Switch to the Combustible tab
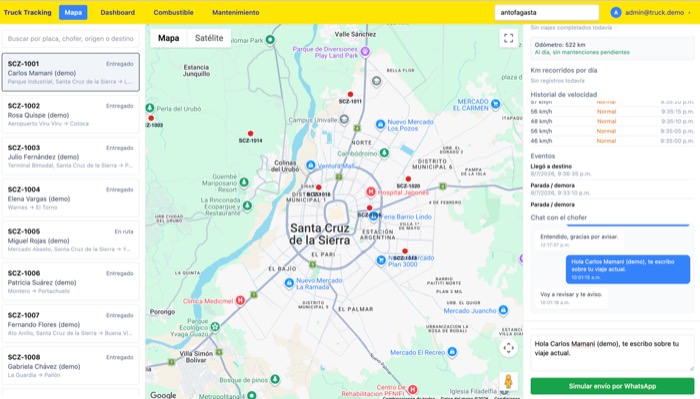Image resolution: width=700 pixels, height=399 pixels. (173, 12)
